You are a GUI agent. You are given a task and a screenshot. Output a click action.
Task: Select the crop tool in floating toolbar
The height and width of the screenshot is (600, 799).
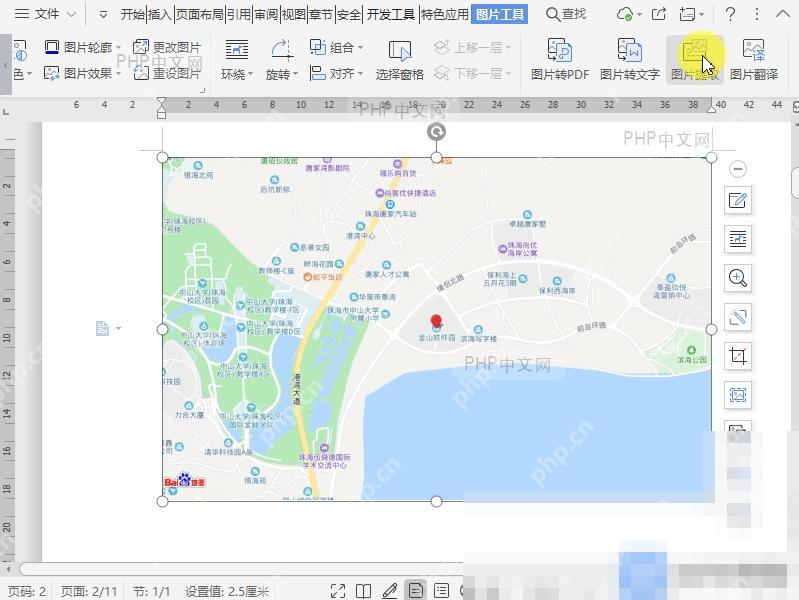pos(737,356)
